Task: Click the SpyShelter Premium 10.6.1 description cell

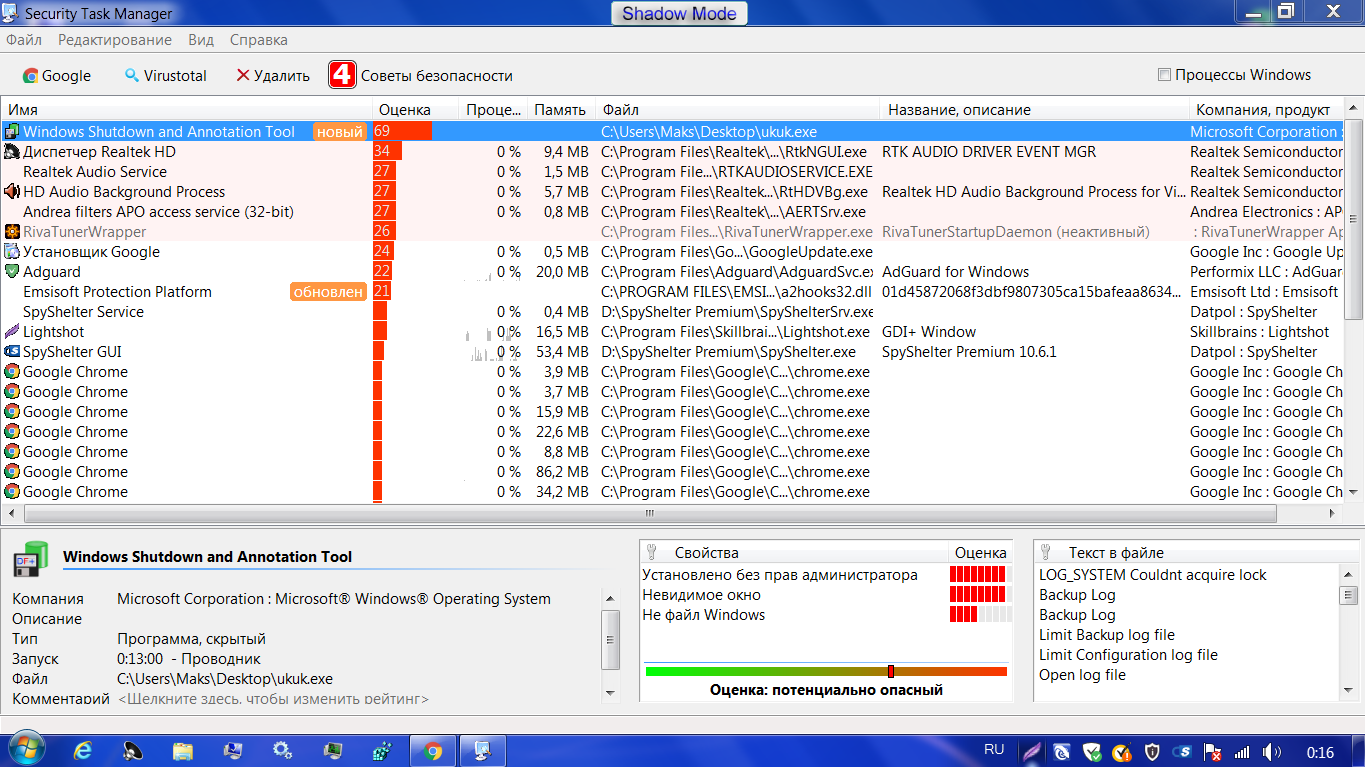Action: click(x=969, y=352)
